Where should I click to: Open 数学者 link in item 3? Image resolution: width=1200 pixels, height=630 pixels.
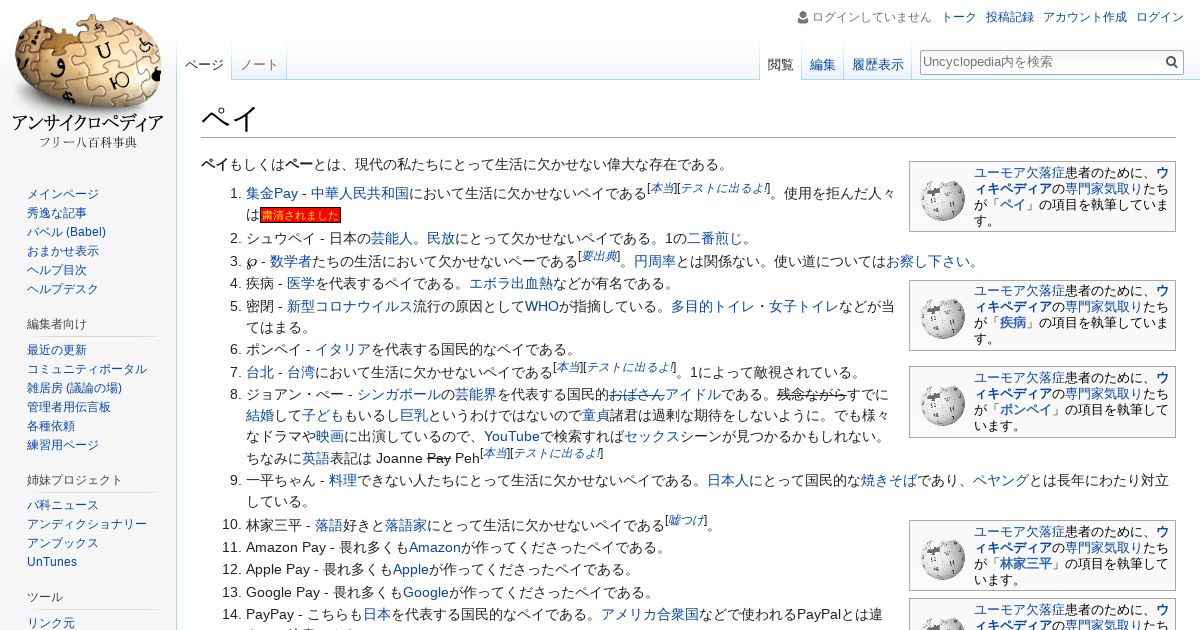point(291,261)
